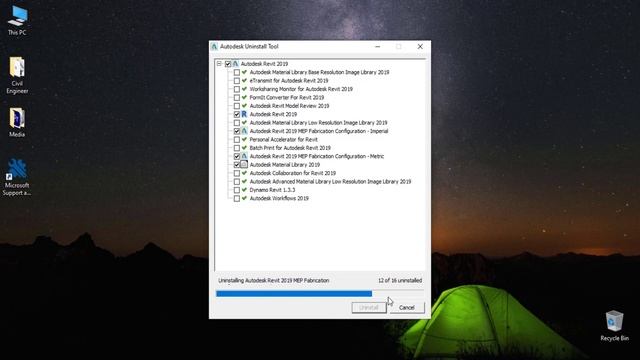Image resolution: width=640 pixels, height=360 pixels.
Task: Select Autodesk Revit Model Review 2019 row
Action: click(x=289, y=106)
